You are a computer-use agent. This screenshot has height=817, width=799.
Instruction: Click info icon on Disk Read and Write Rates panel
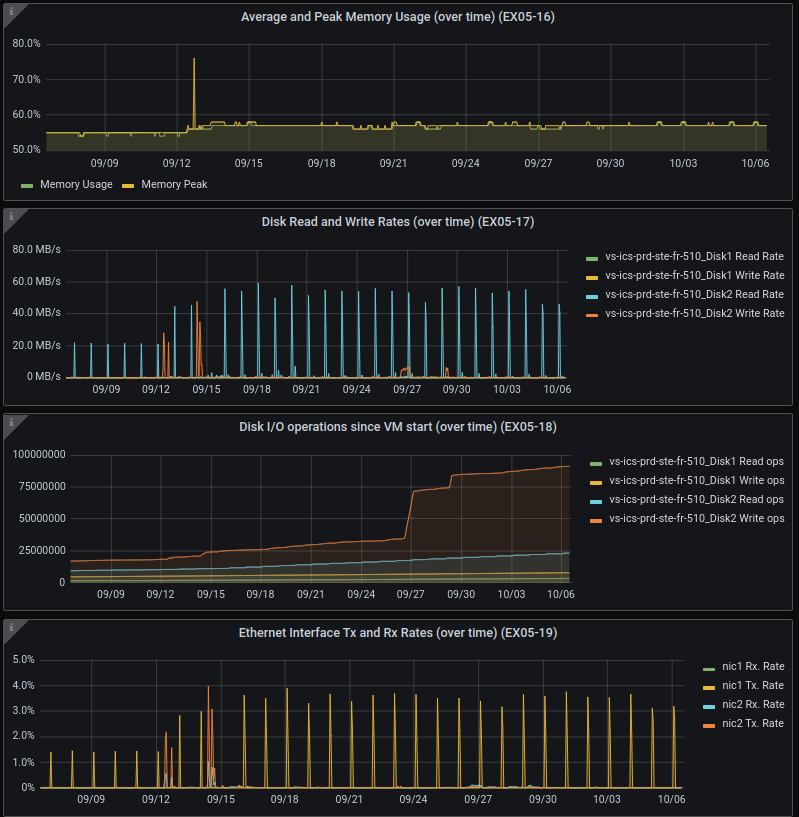coord(10,216)
